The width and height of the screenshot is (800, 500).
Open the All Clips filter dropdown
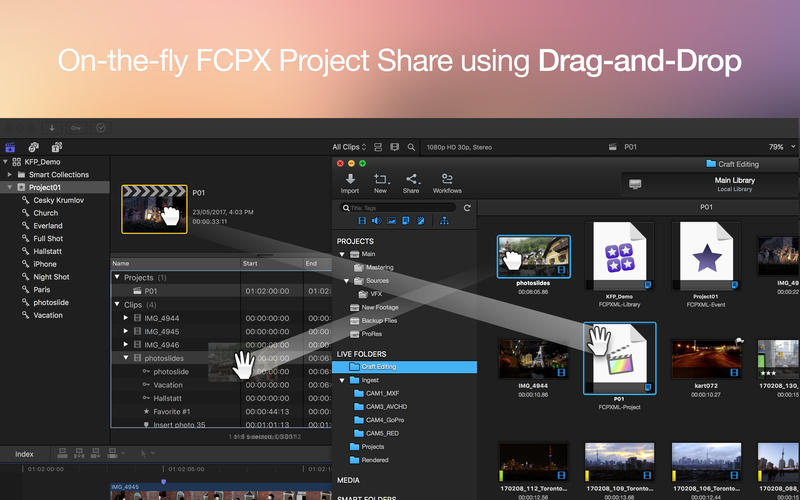pyautogui.click(x=352, y=147)
